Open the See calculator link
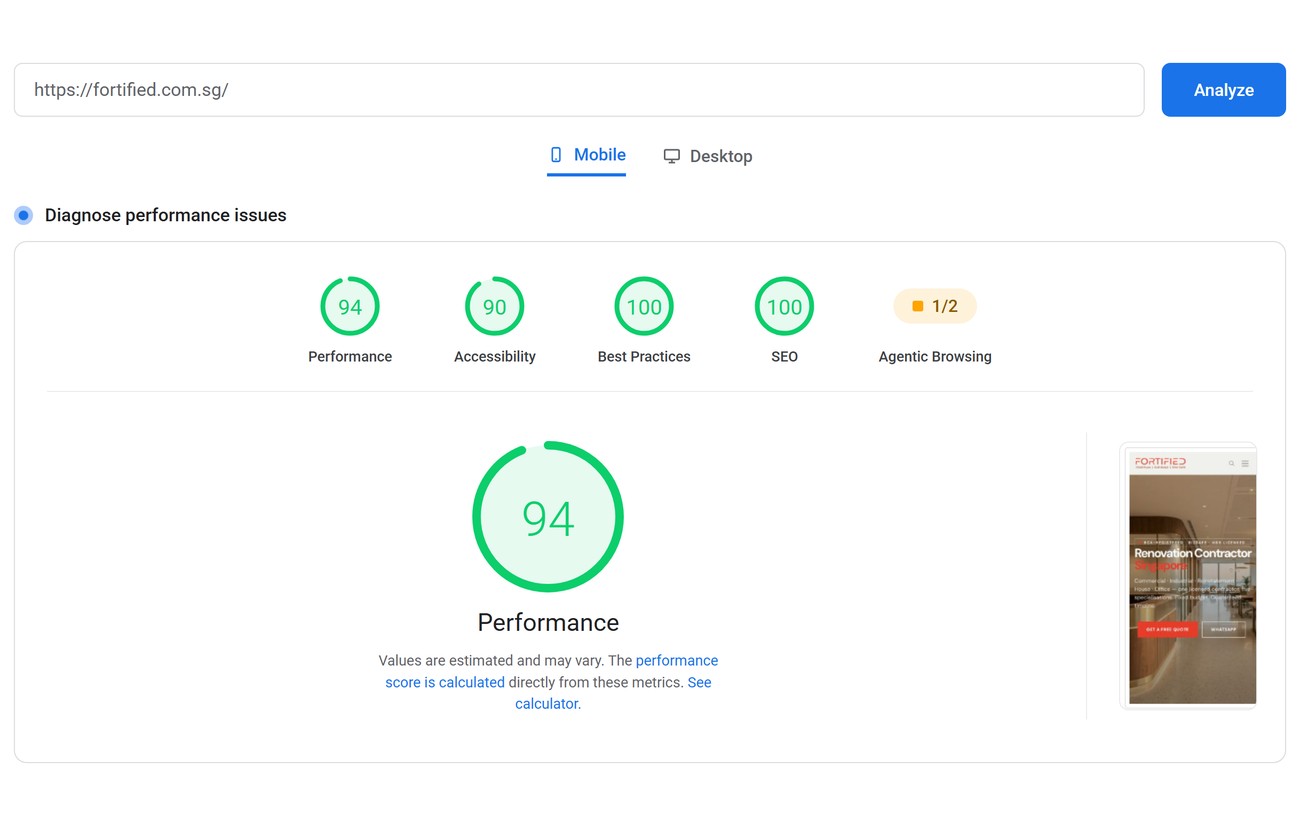 [x=613, y=693]
